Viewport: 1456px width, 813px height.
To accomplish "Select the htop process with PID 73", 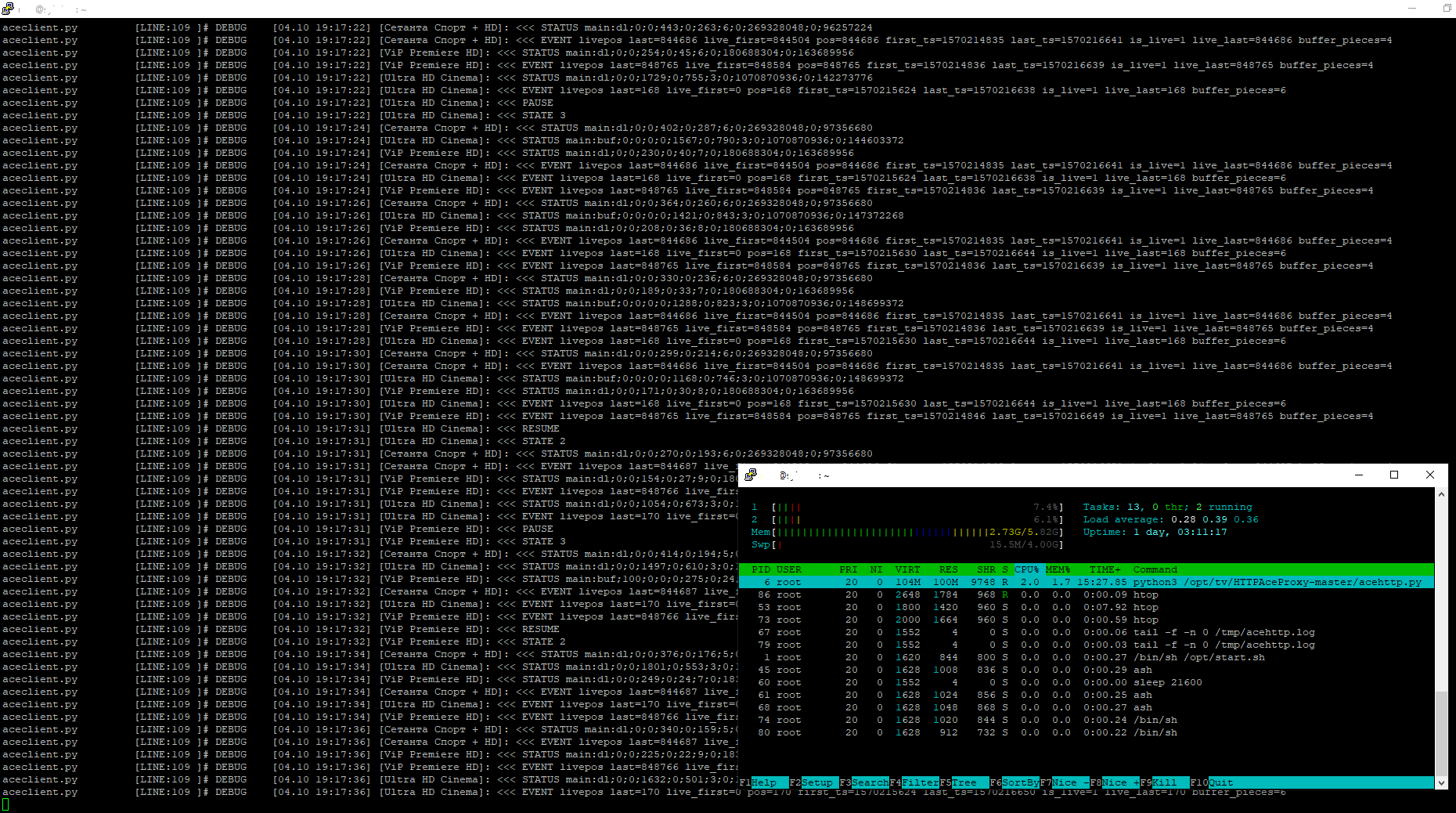I will click(1087, 620).
